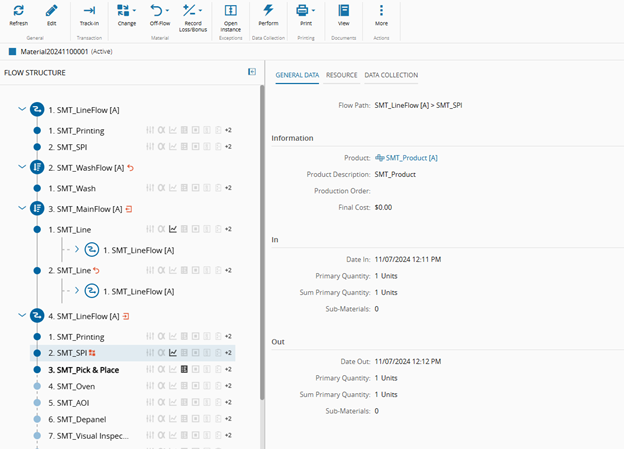Viewport: 624px width, 449px height.
Task: Open the Change dropdown in toolbar
Action: point(127,10)
